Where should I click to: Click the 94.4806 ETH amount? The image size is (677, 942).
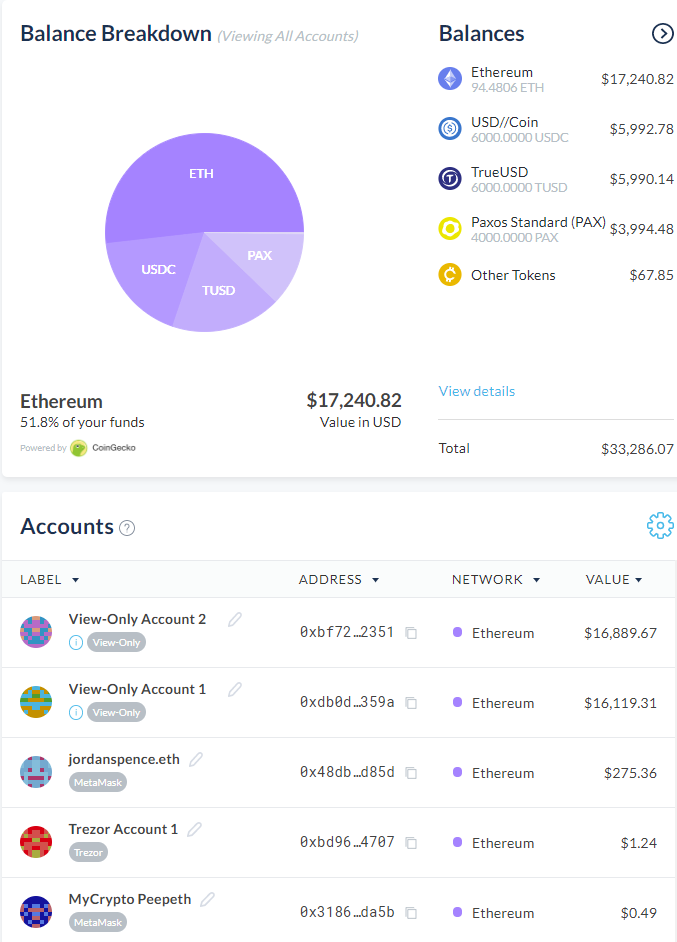[x=508, y=88]
